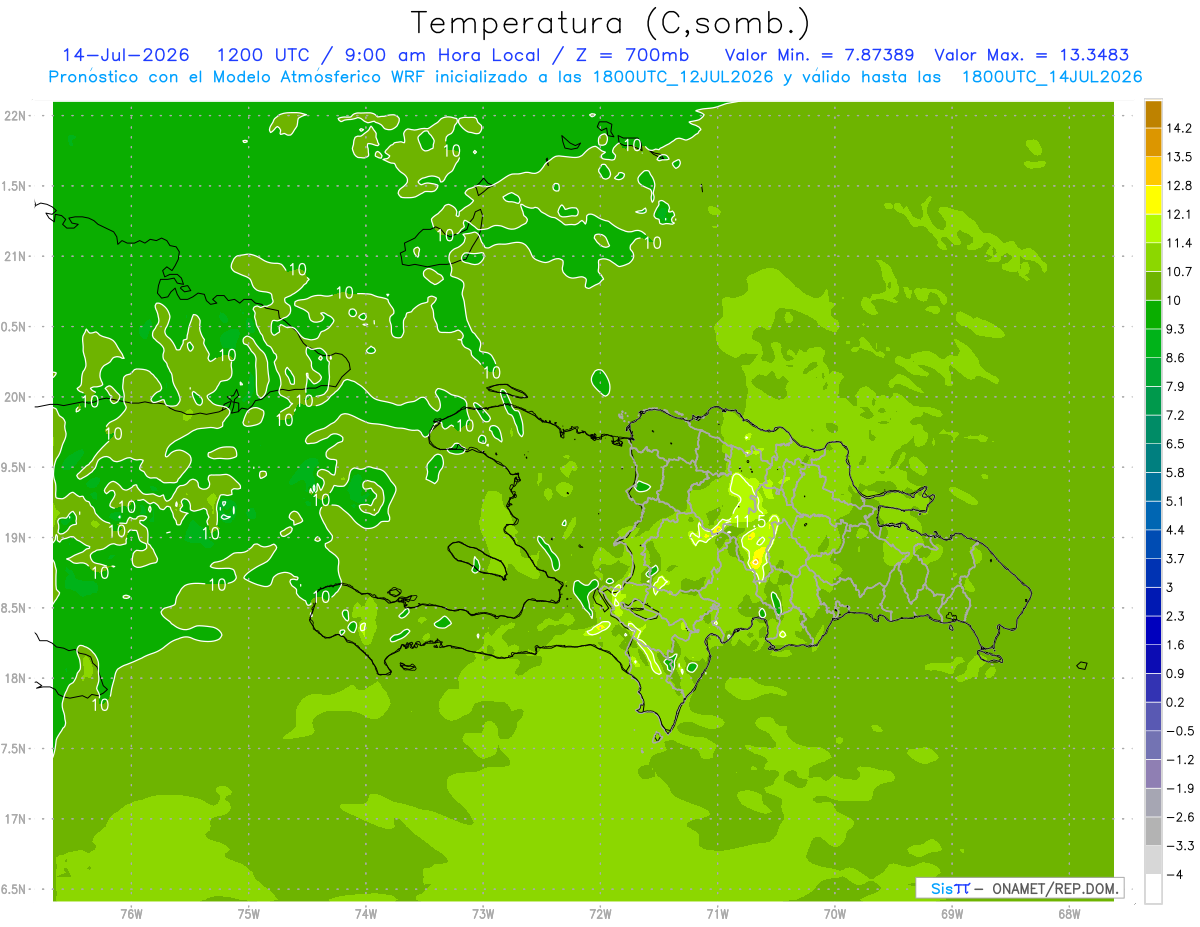Image resolution: width=1200 pixels, height=927 pixels.
Task: Click the '18N' latitude axis label
Action: tap(16, 678)
